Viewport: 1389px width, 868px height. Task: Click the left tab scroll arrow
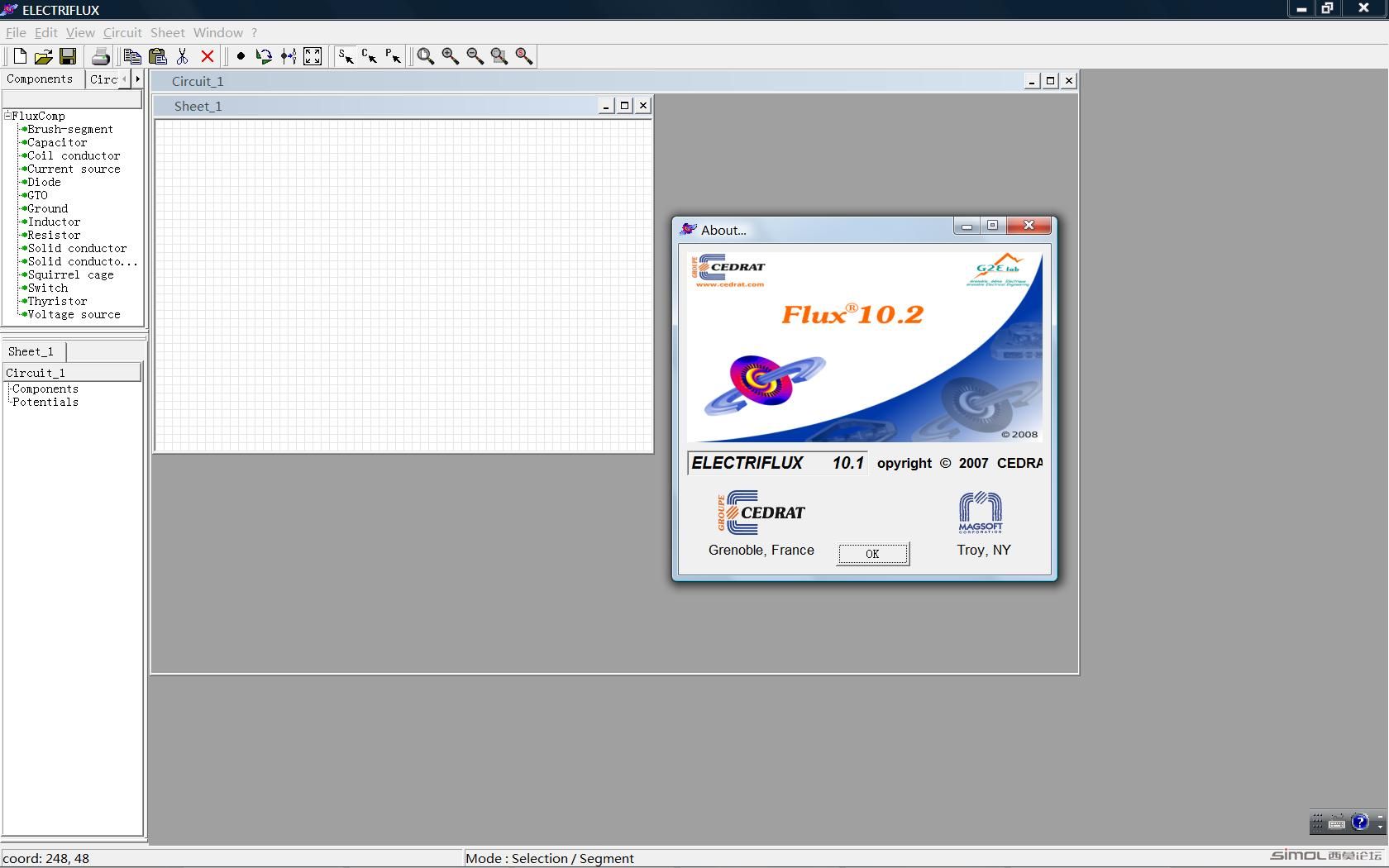[x=125, y=79]
